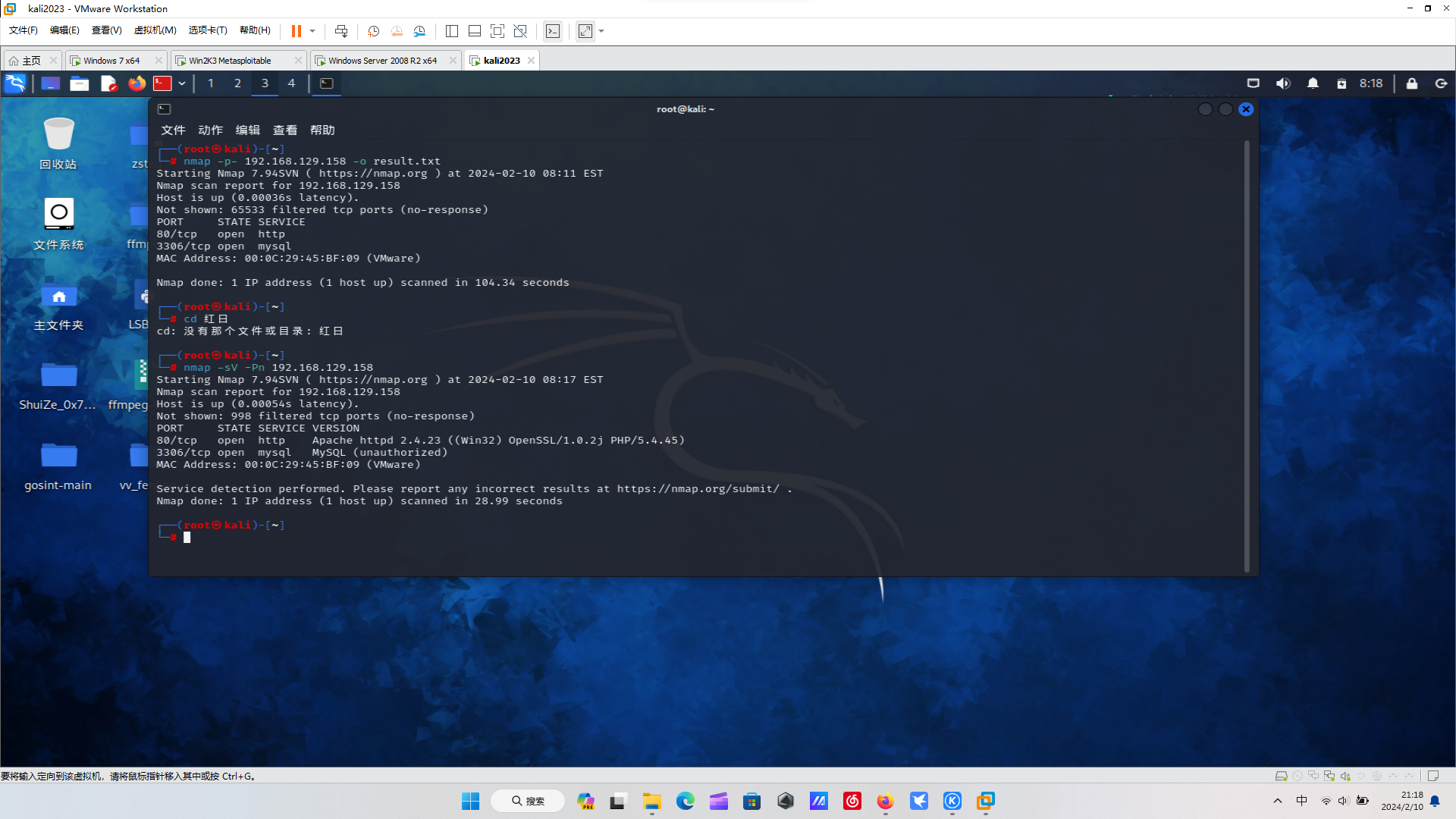Click the terminal vertical scrollbar

[1247, 356]
